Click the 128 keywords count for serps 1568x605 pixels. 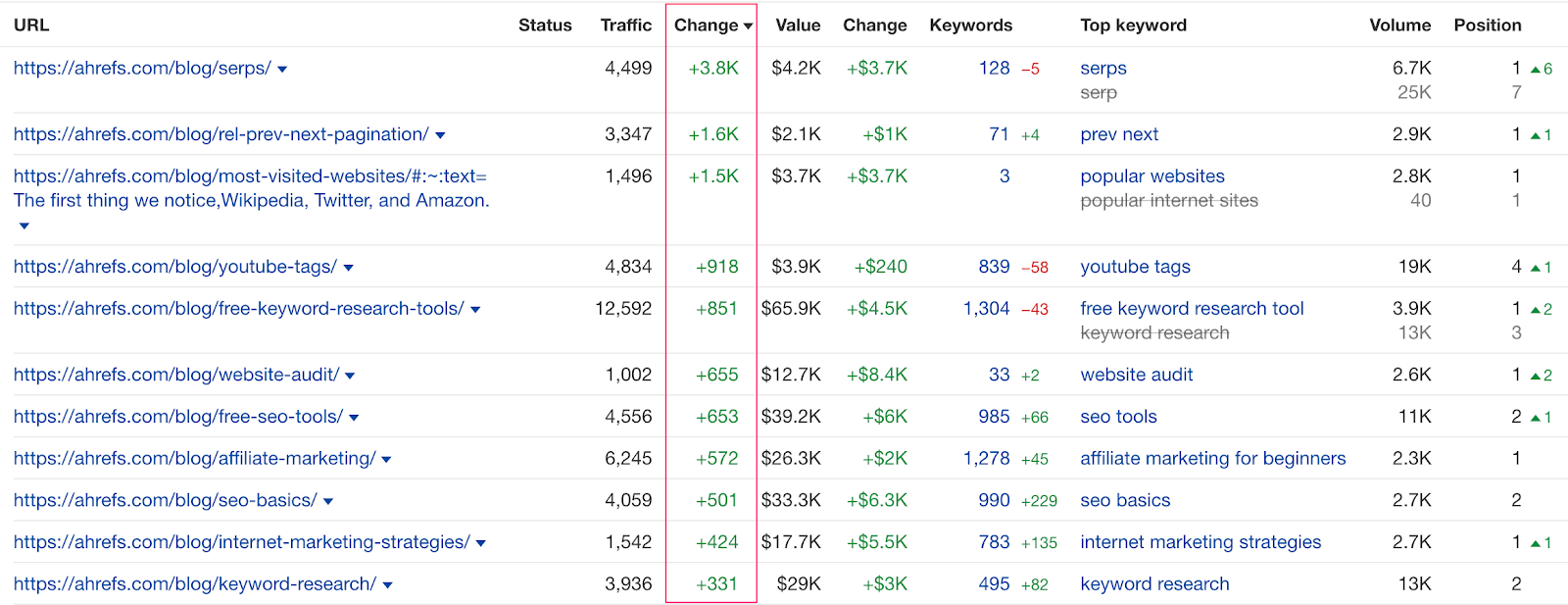point(994,68)
